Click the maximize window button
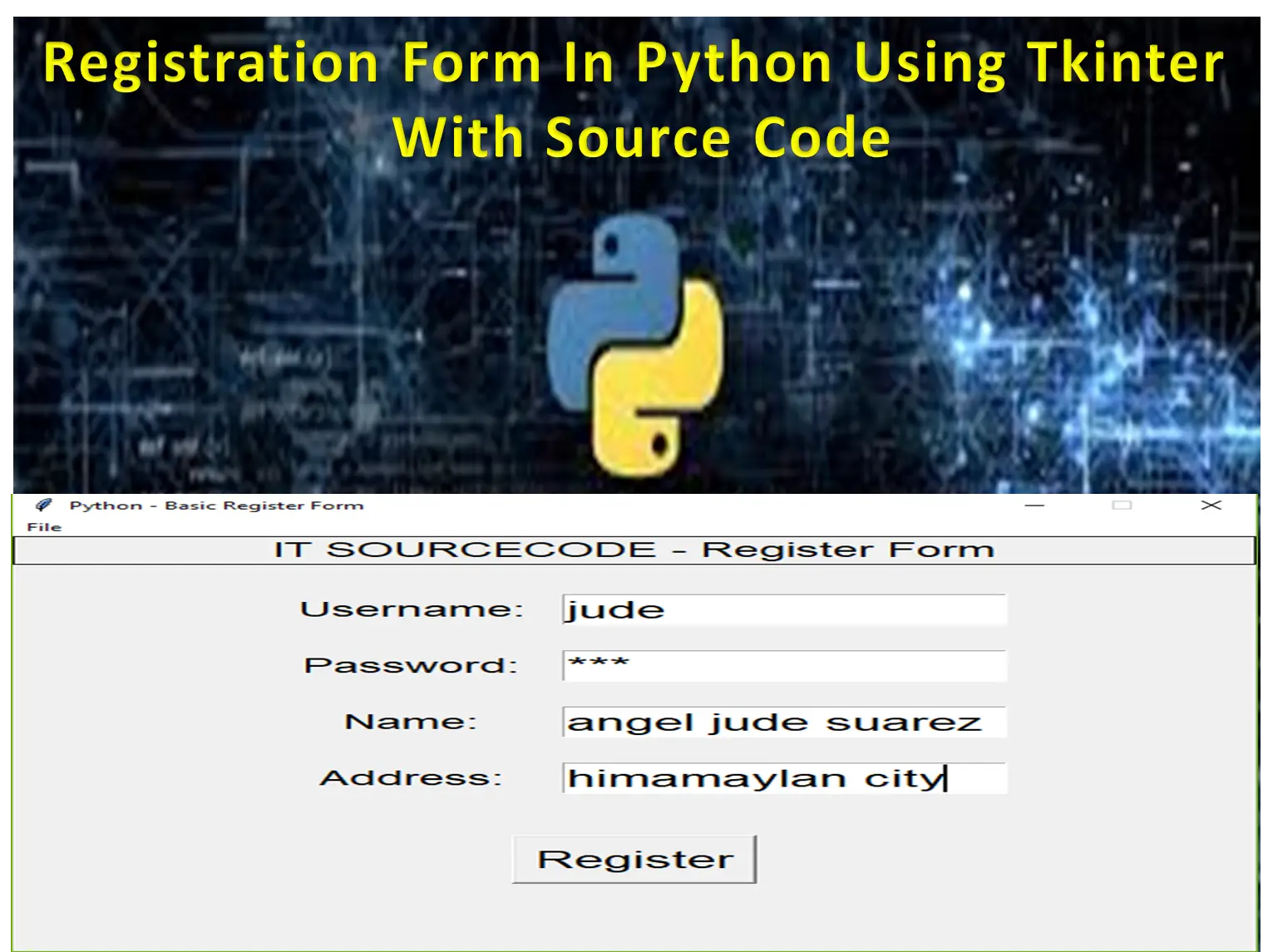 point(1122,506)
